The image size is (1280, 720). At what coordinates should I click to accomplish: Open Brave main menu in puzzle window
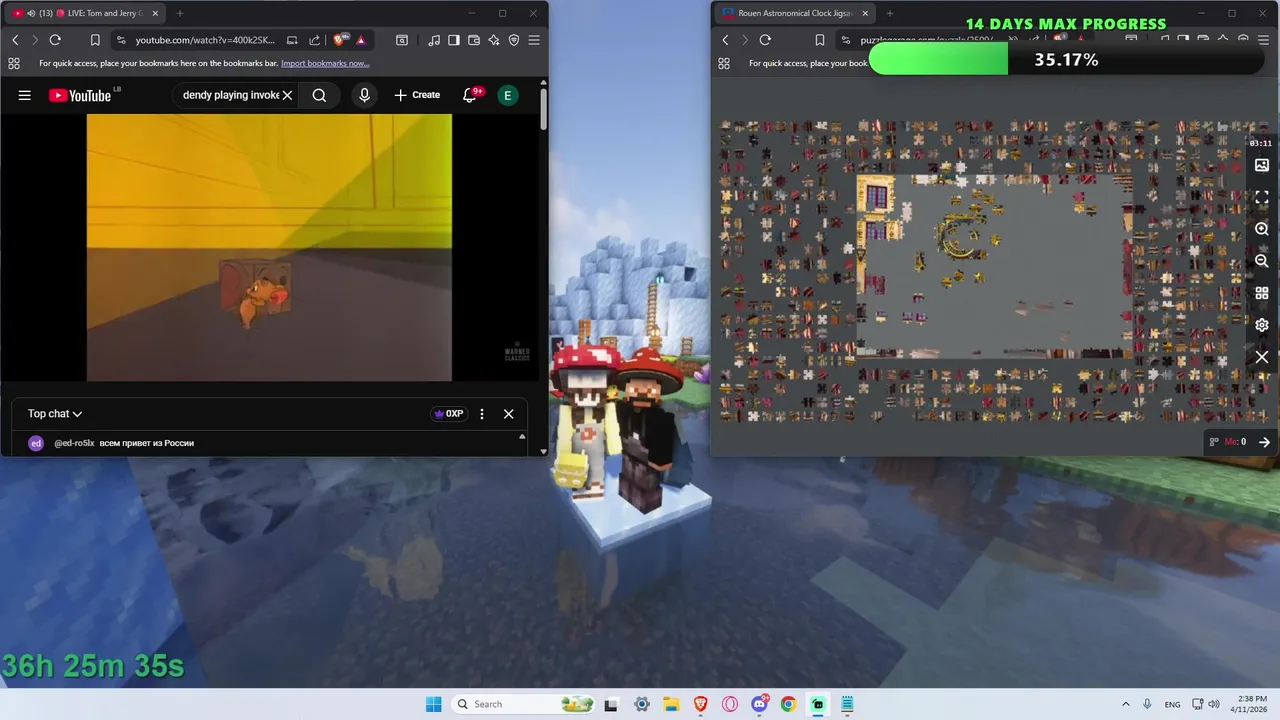click(x=1264, y=40)
